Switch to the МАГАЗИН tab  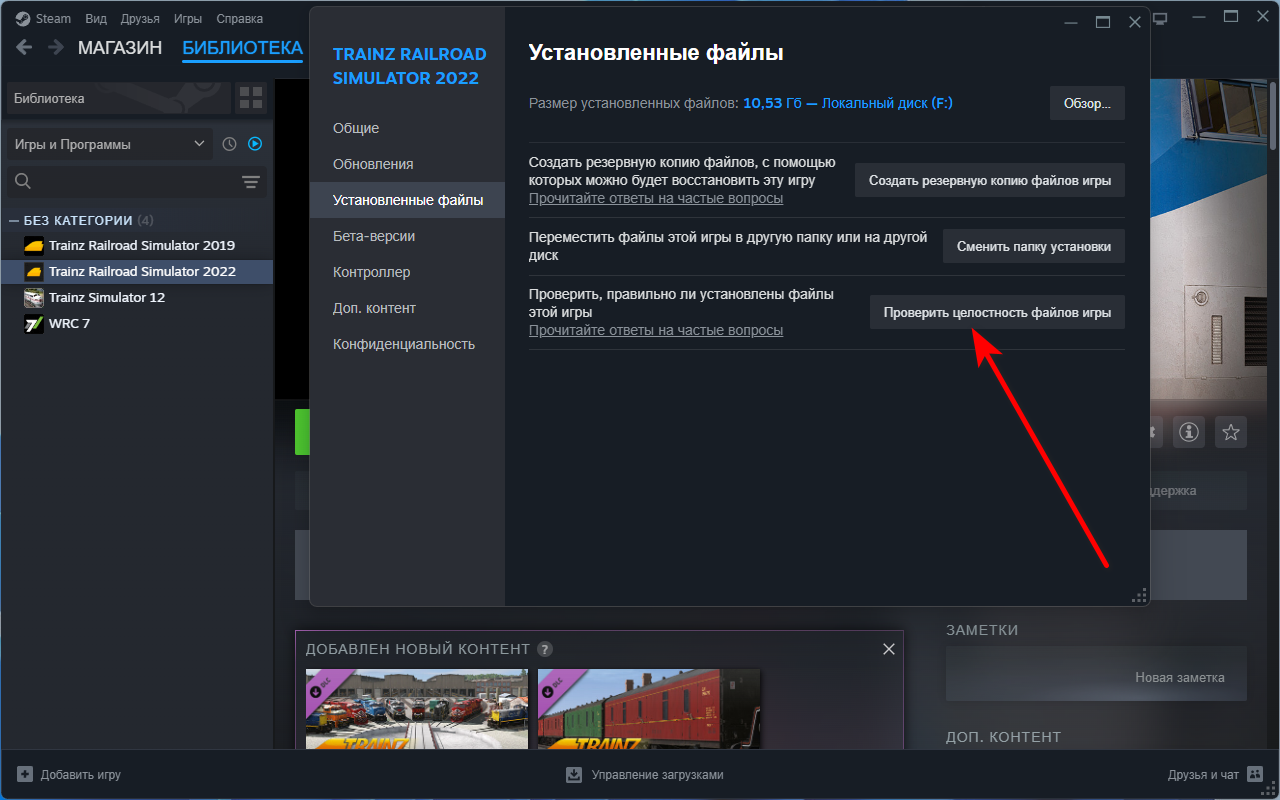120,48
